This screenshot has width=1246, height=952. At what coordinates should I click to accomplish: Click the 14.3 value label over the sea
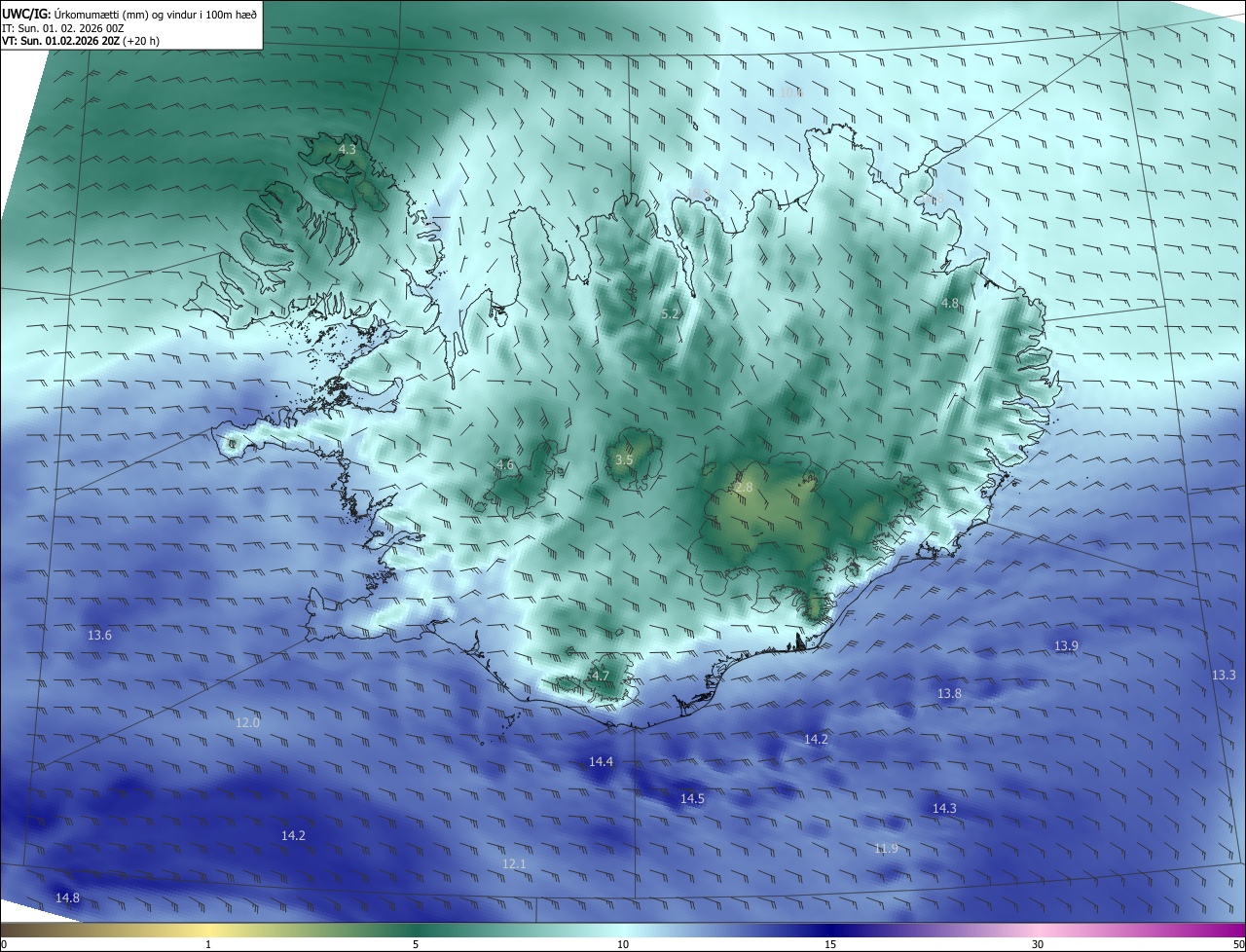click(944, 809)
